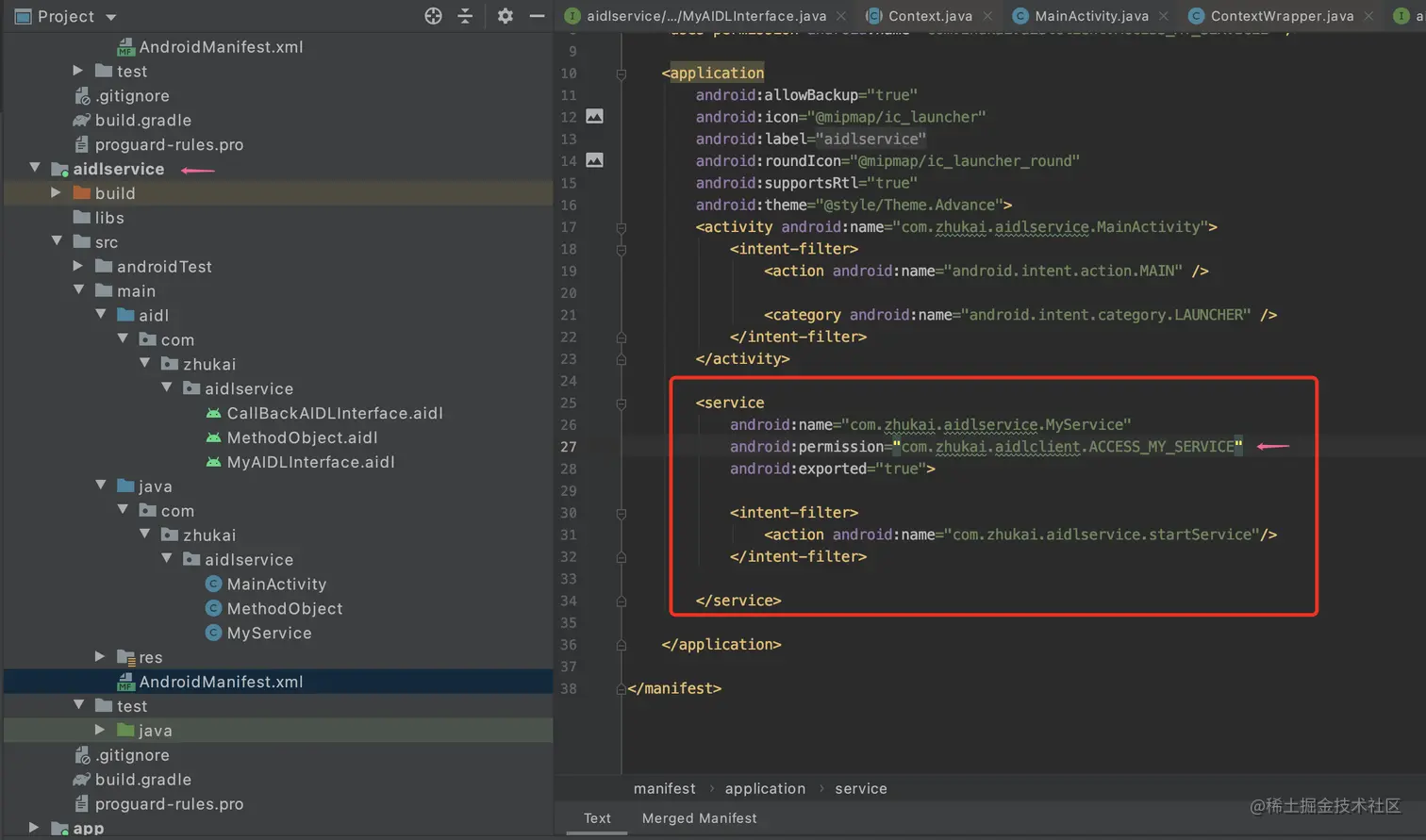Expand the build folder
The width and height of the screenshot is (1426, 840).
[57, 192]
